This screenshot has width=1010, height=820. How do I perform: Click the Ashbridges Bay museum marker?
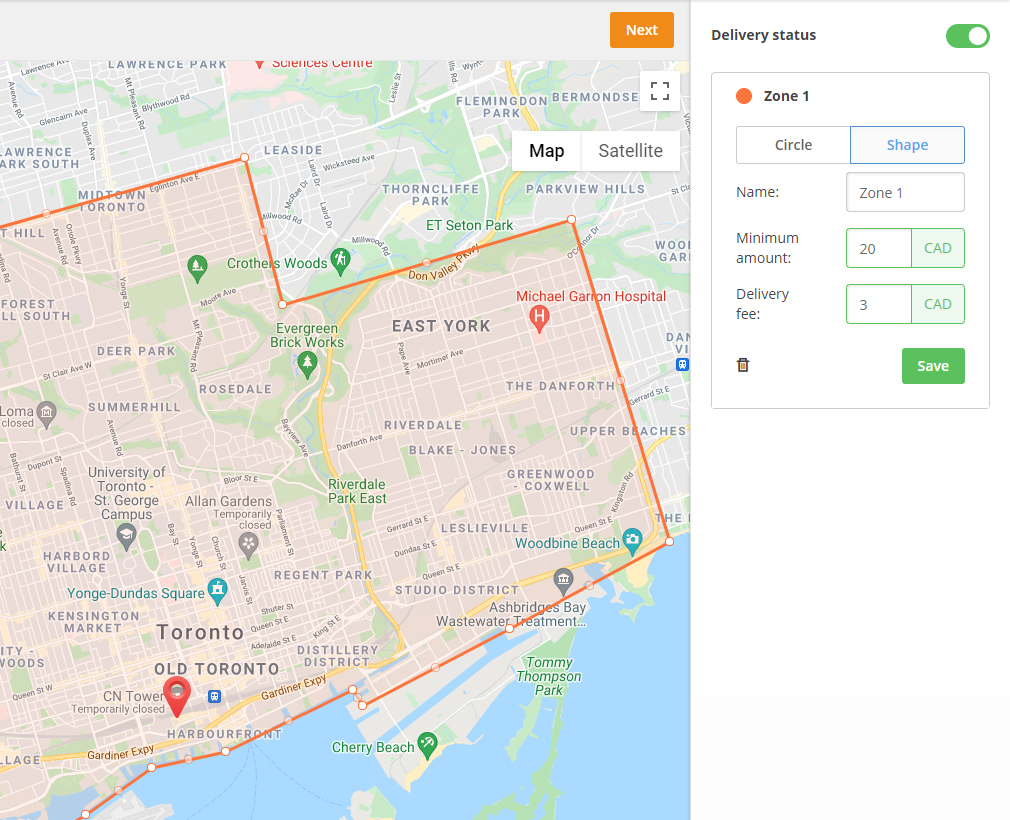563,582
